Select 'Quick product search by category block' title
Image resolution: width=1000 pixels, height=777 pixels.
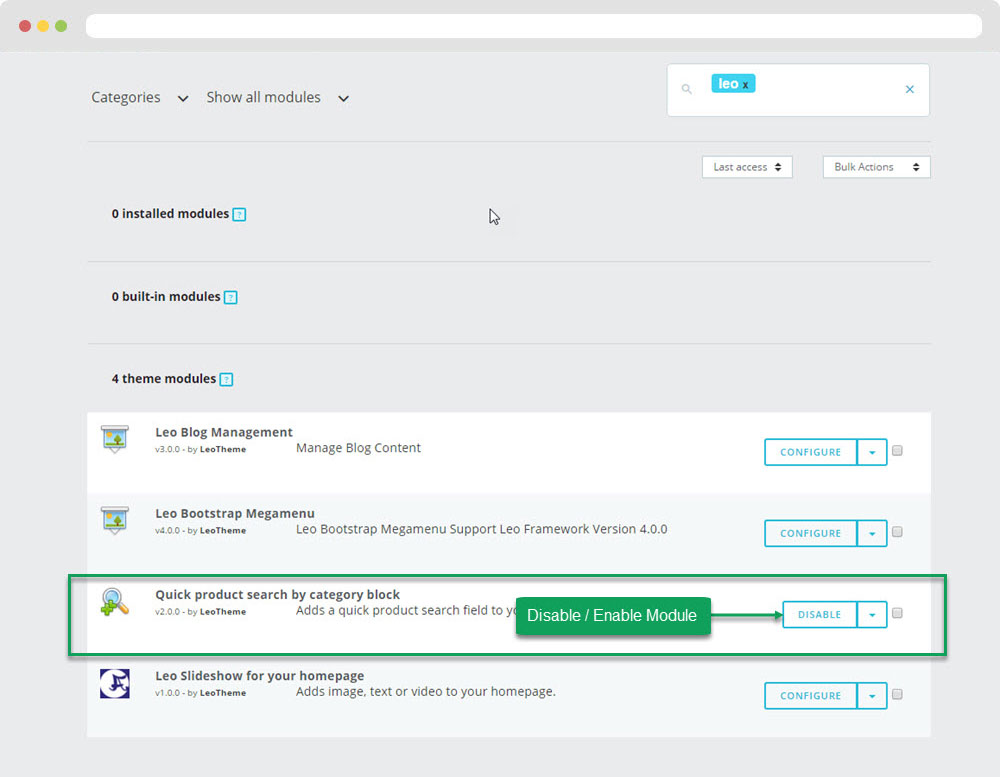coord(277,595)
